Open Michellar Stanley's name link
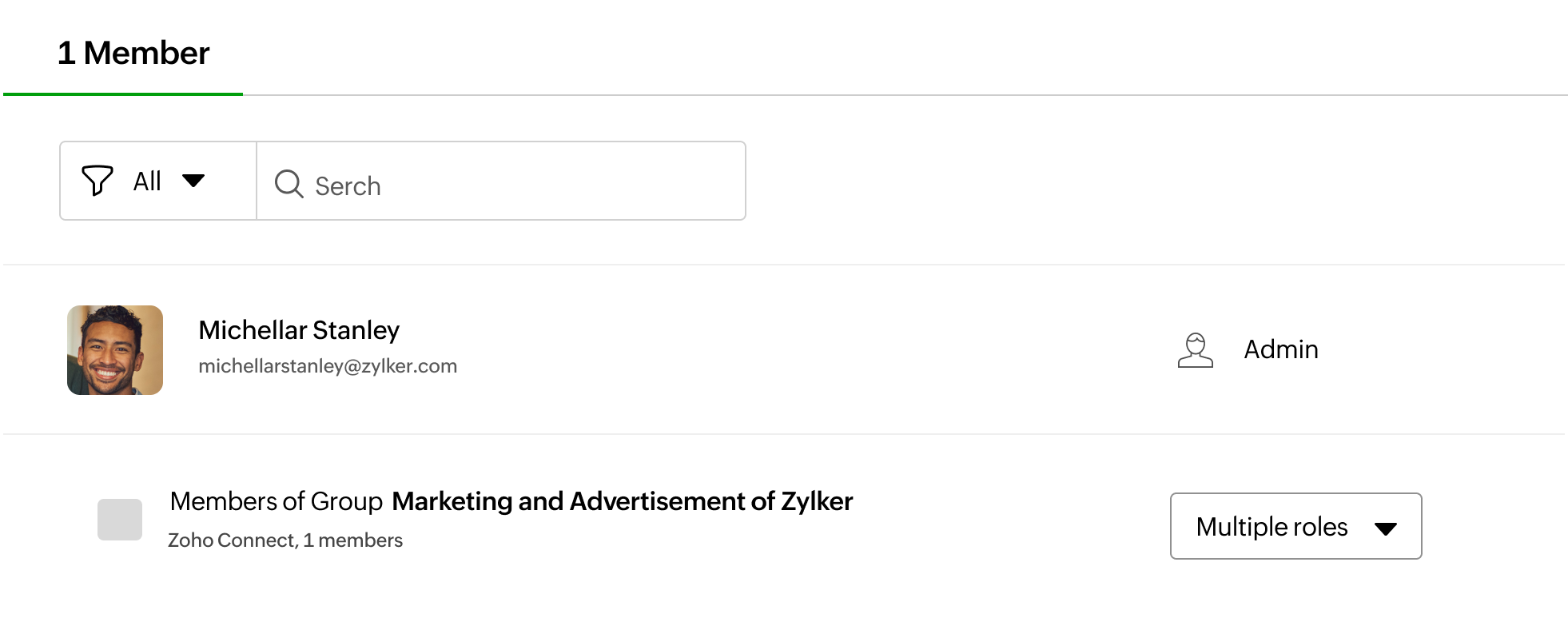The height and width of the screenshot is (622, 1568). click(299, 330)
